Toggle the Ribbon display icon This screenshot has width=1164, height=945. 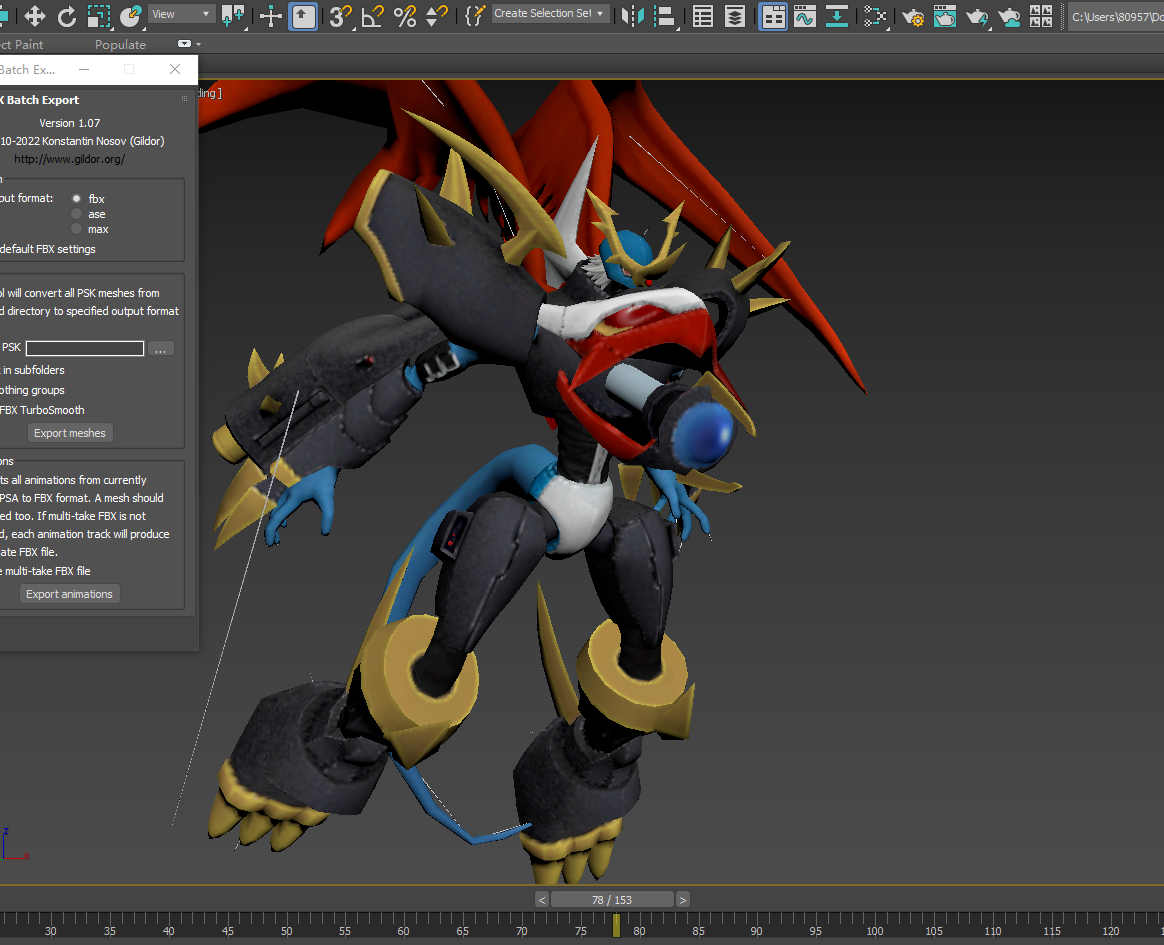point(773,16)
